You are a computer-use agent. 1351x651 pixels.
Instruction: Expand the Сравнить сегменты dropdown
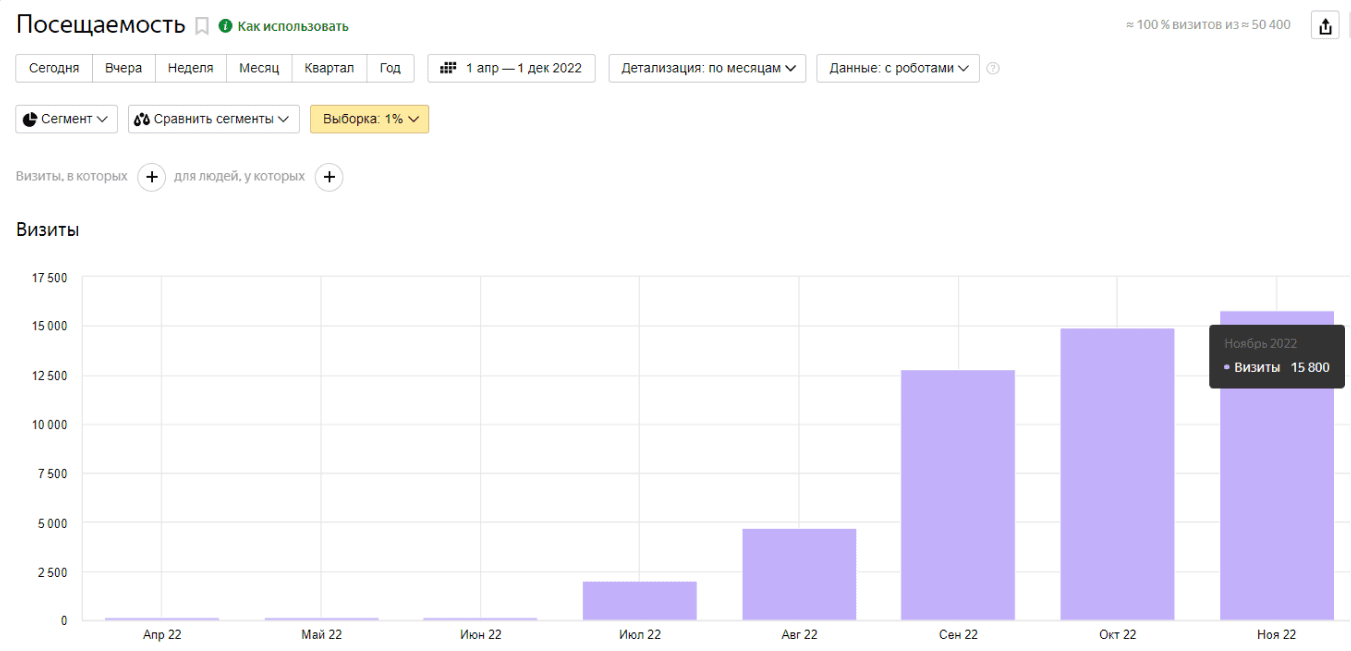214,119
